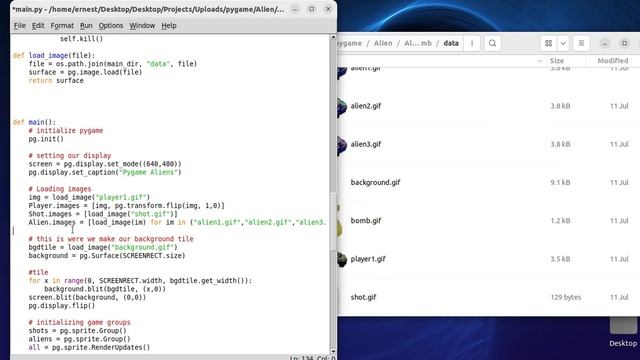Click the scroll-up arrow in IDLE editor
This screenshot has height=360, width=640.
coord(333,37)
